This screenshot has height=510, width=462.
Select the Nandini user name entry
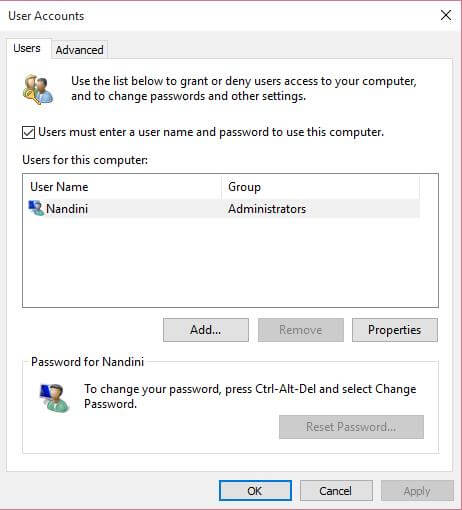click(67, 209)
